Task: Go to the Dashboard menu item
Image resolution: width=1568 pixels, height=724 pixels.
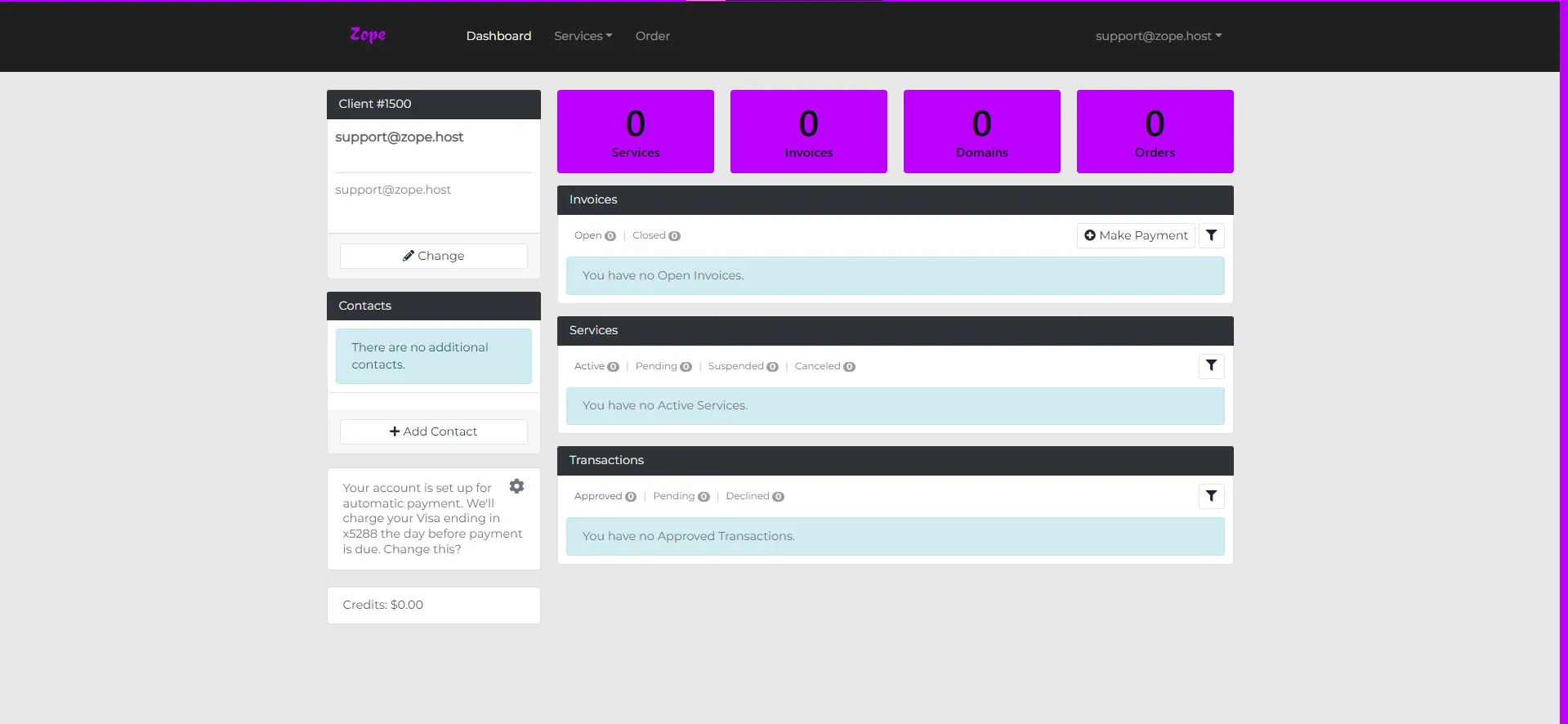Action: (x=498, y=36)
